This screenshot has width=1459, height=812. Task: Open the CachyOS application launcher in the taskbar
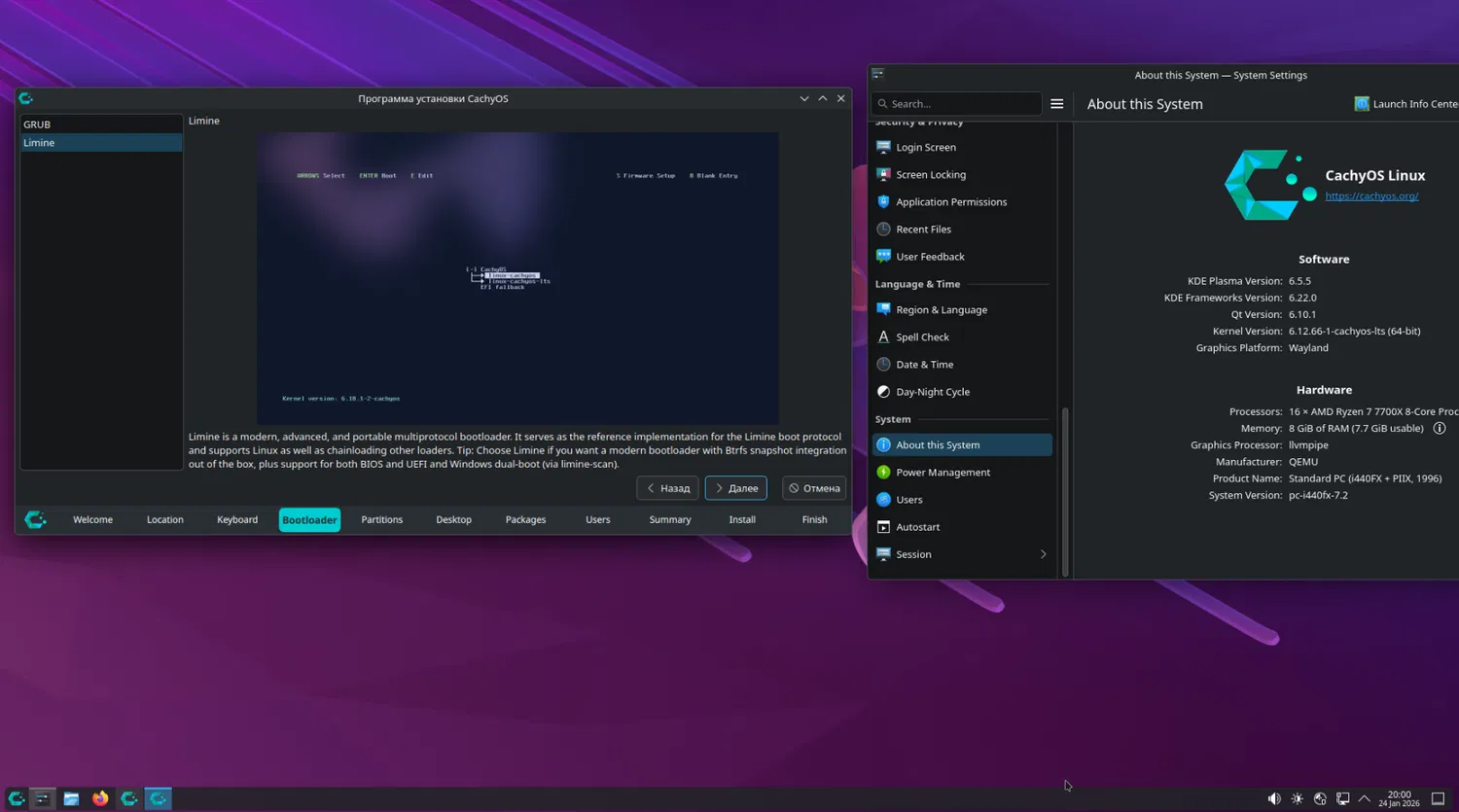[x=17, y=798]
